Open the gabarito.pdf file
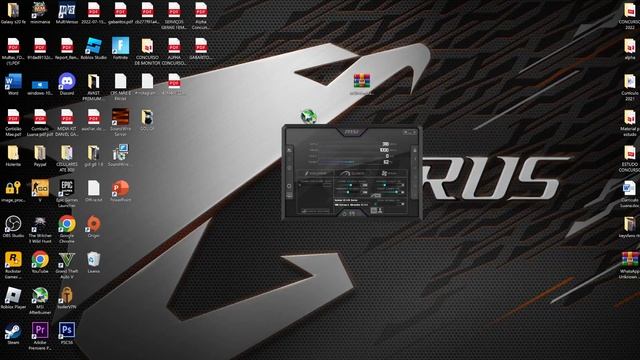The width and height of the screenshot is (640, 360). point(120,13)
